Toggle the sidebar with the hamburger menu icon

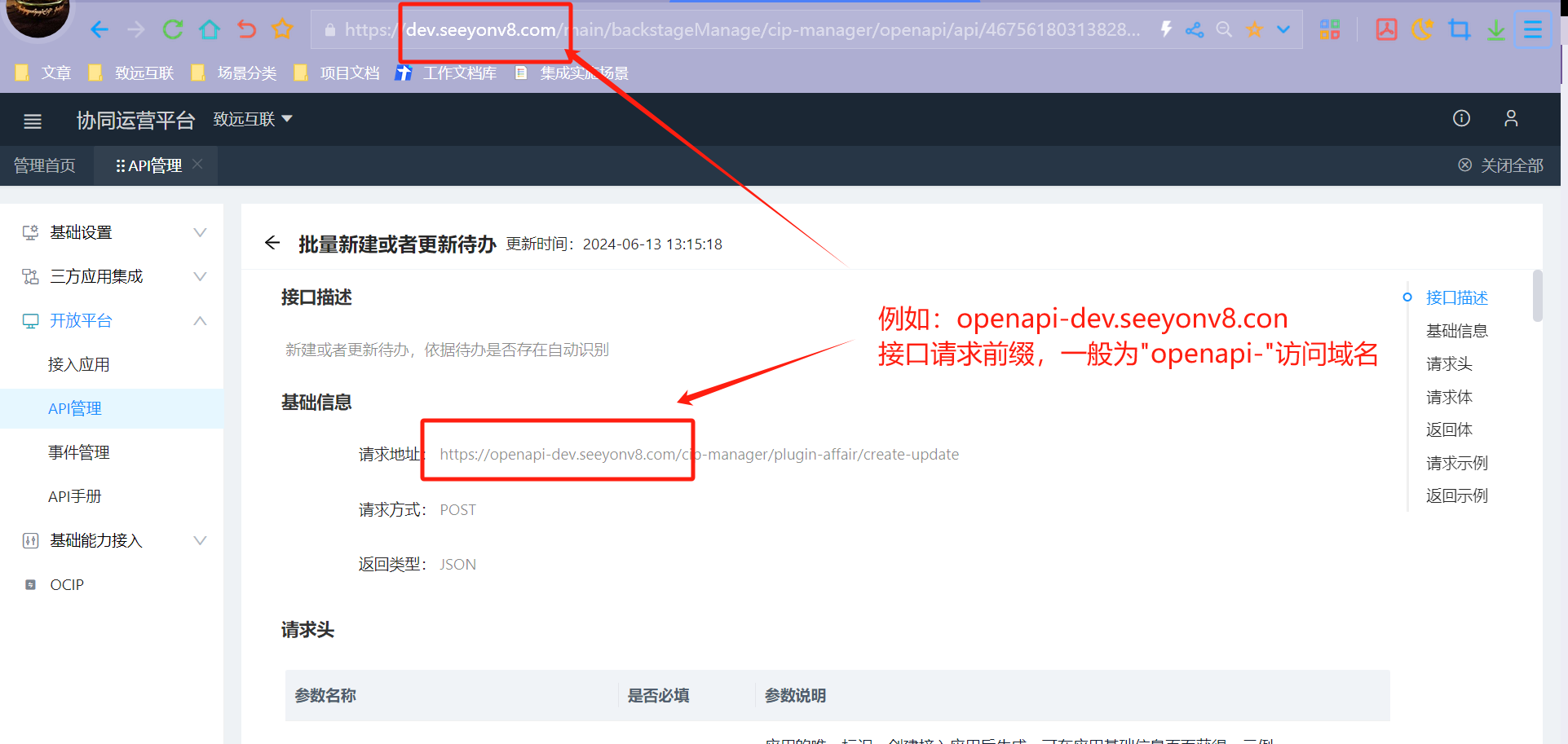pyautogui.click(x=33, y=121)
